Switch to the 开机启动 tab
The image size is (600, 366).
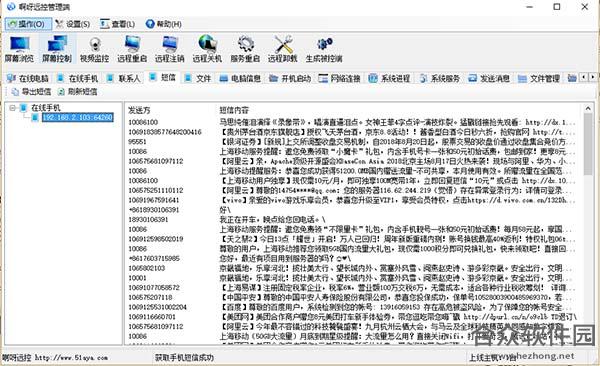click(290, 78)
